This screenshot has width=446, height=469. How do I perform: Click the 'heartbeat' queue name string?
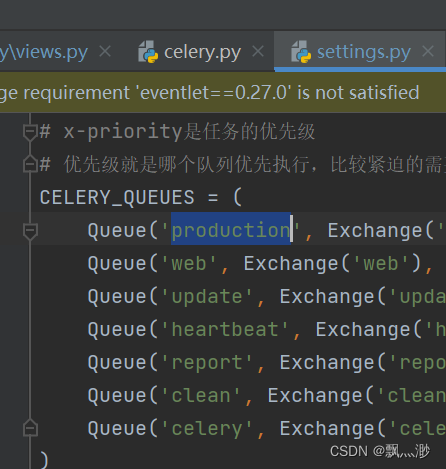tap(225, 330)
